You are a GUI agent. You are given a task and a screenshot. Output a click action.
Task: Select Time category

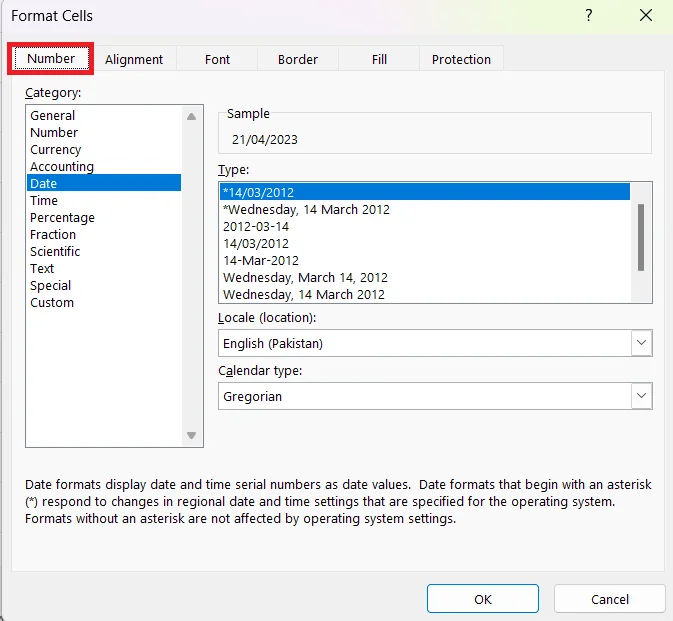(104, 200)
